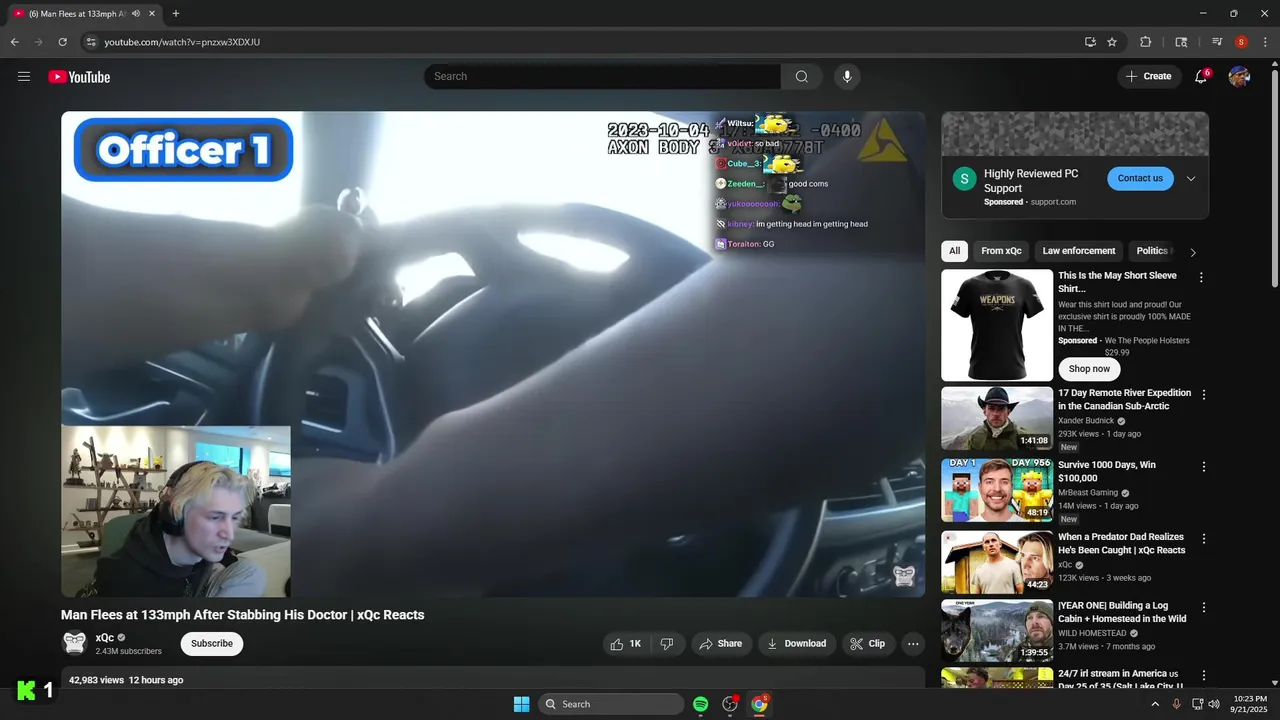Open options for Survive 1000 Days video

coord(1203,467)
